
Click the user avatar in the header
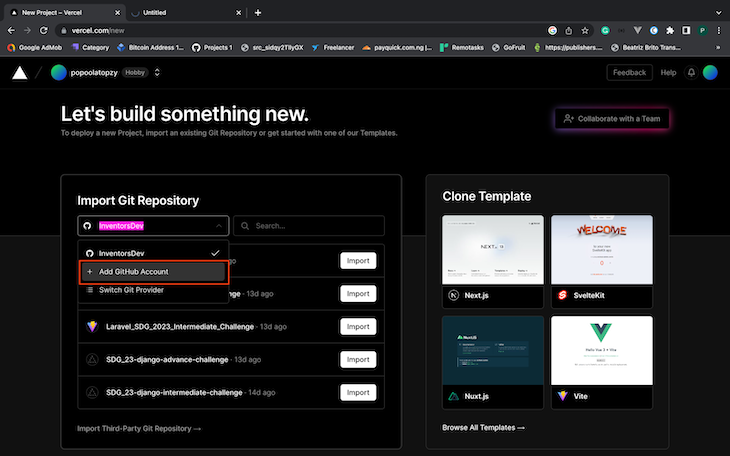(x=710, y=72)
